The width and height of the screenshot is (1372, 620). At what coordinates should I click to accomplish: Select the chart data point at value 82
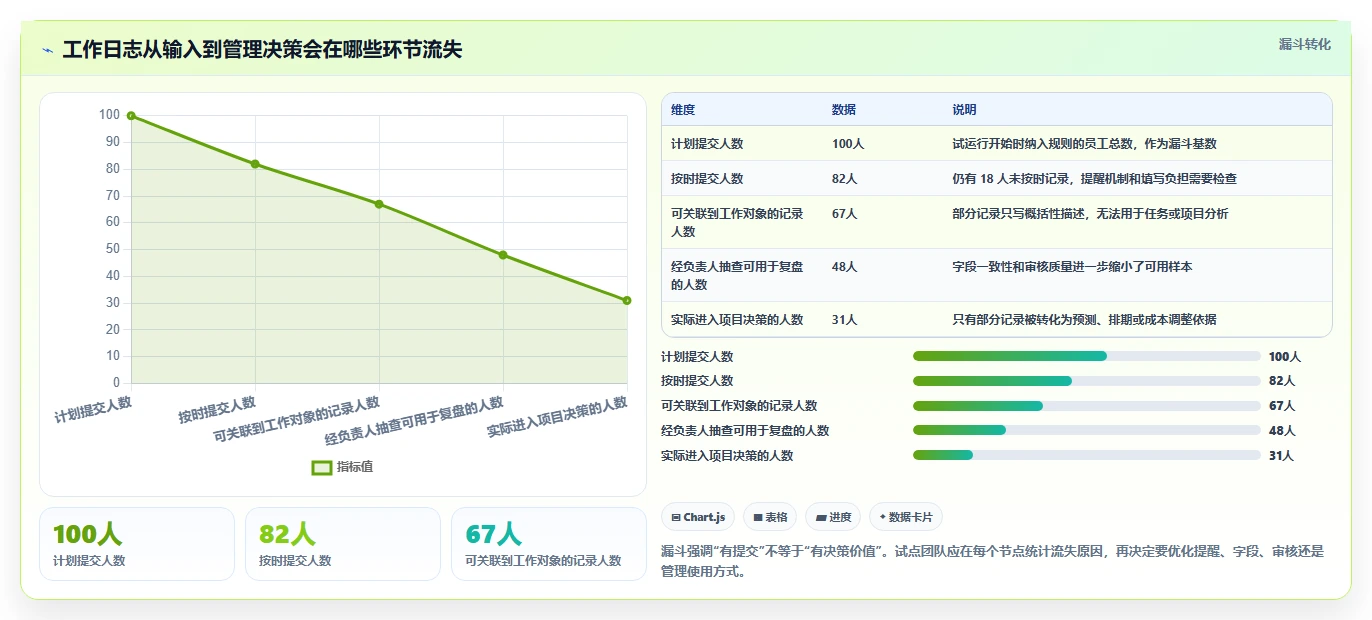[255, 164]
